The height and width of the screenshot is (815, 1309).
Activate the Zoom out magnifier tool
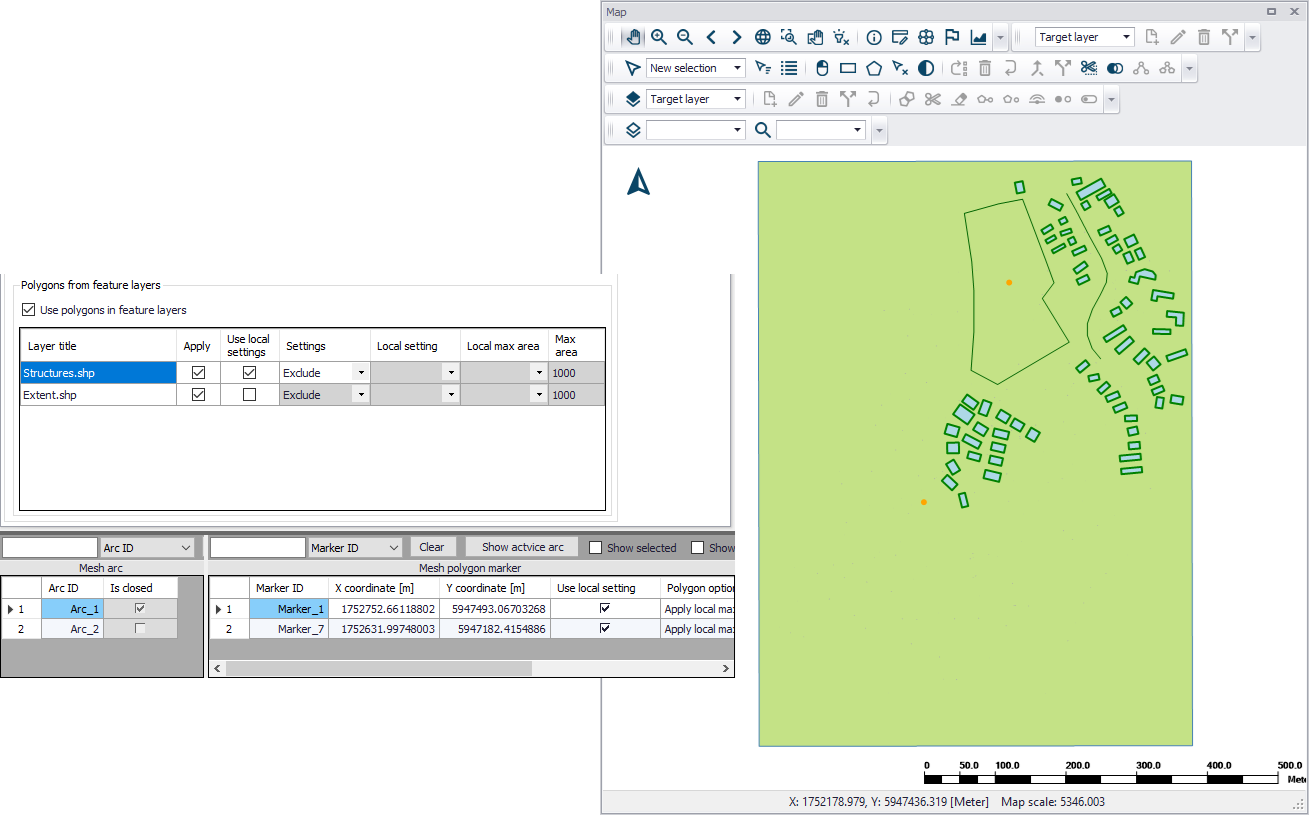[685, 37]
